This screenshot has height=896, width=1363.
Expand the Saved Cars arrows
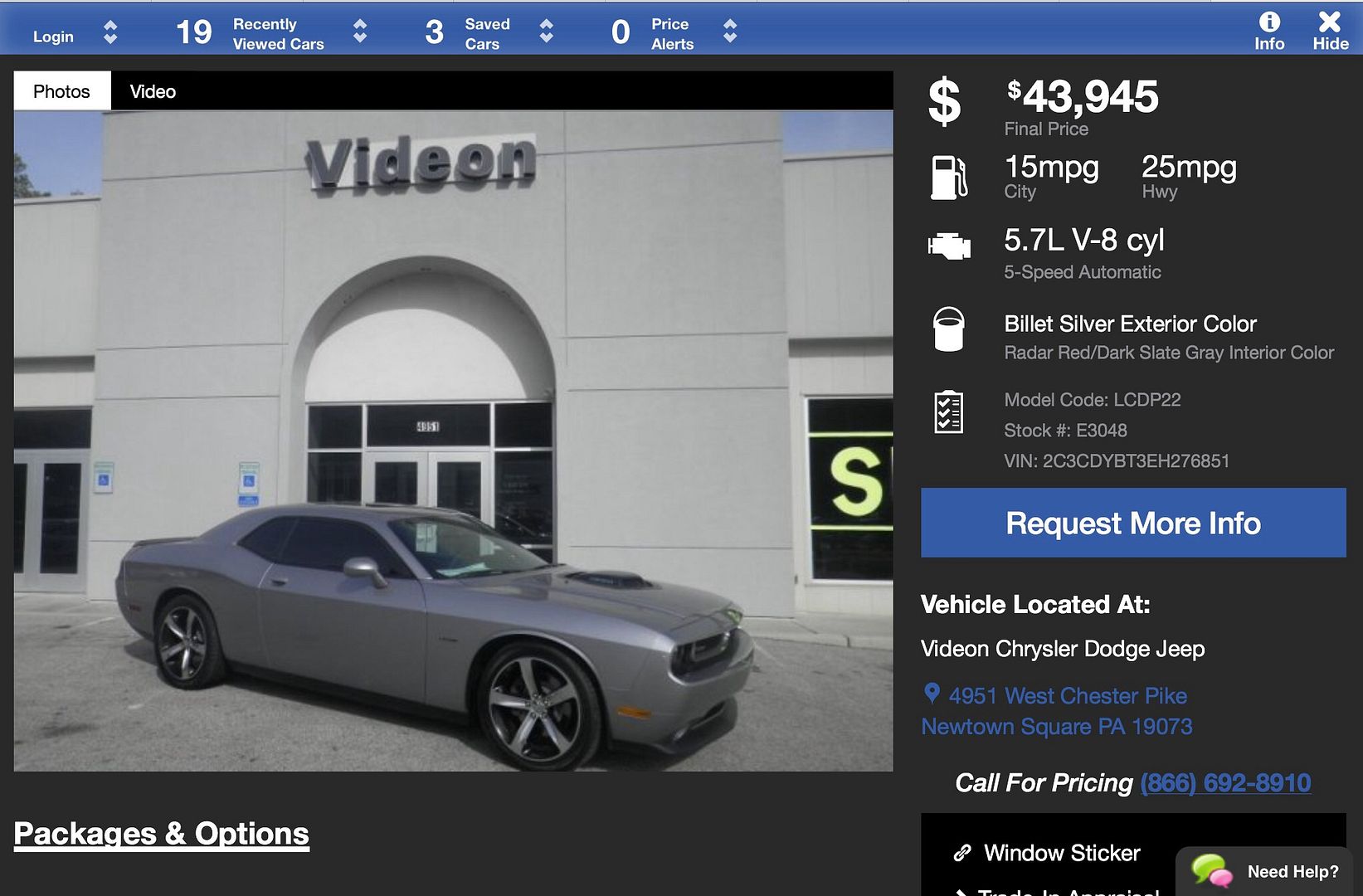[x=546, y=32]
